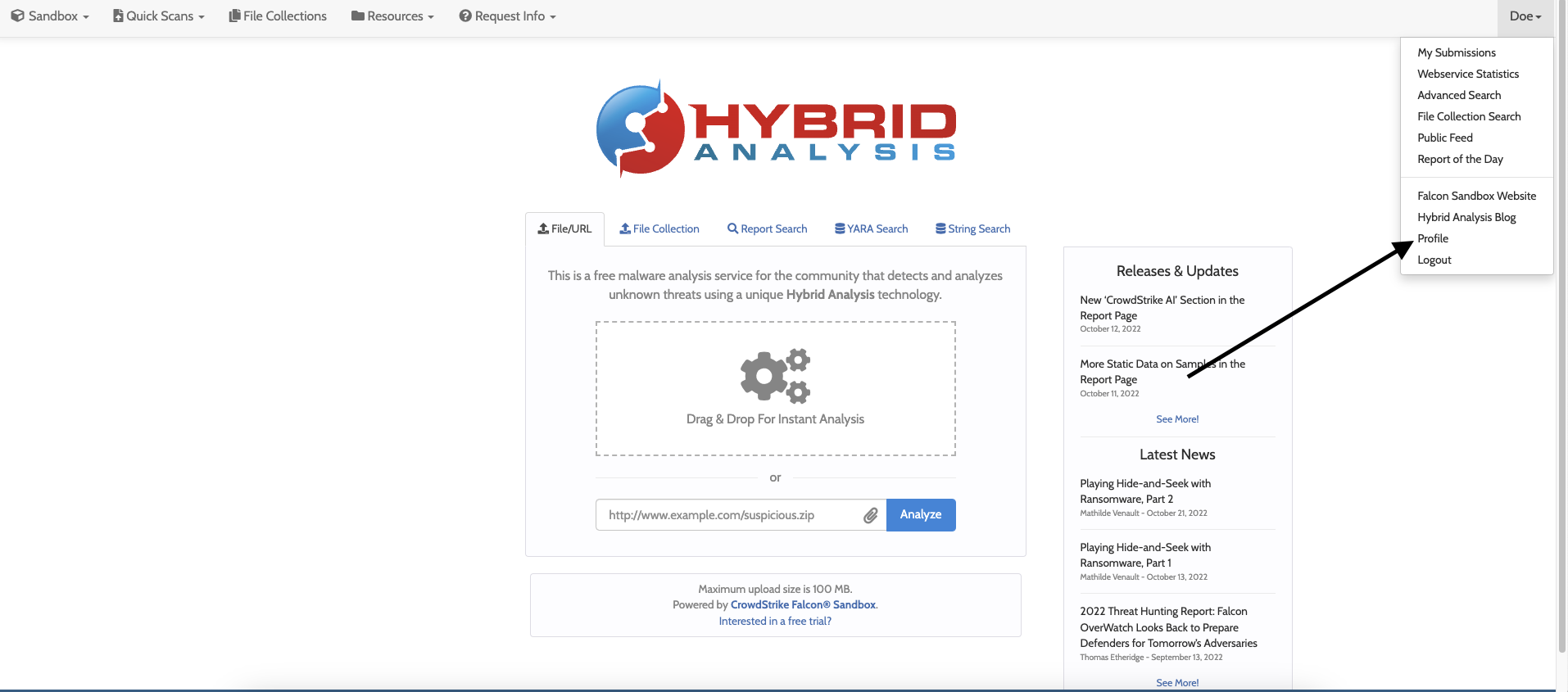Click See More under Releases & Updates

point(1177,419)
